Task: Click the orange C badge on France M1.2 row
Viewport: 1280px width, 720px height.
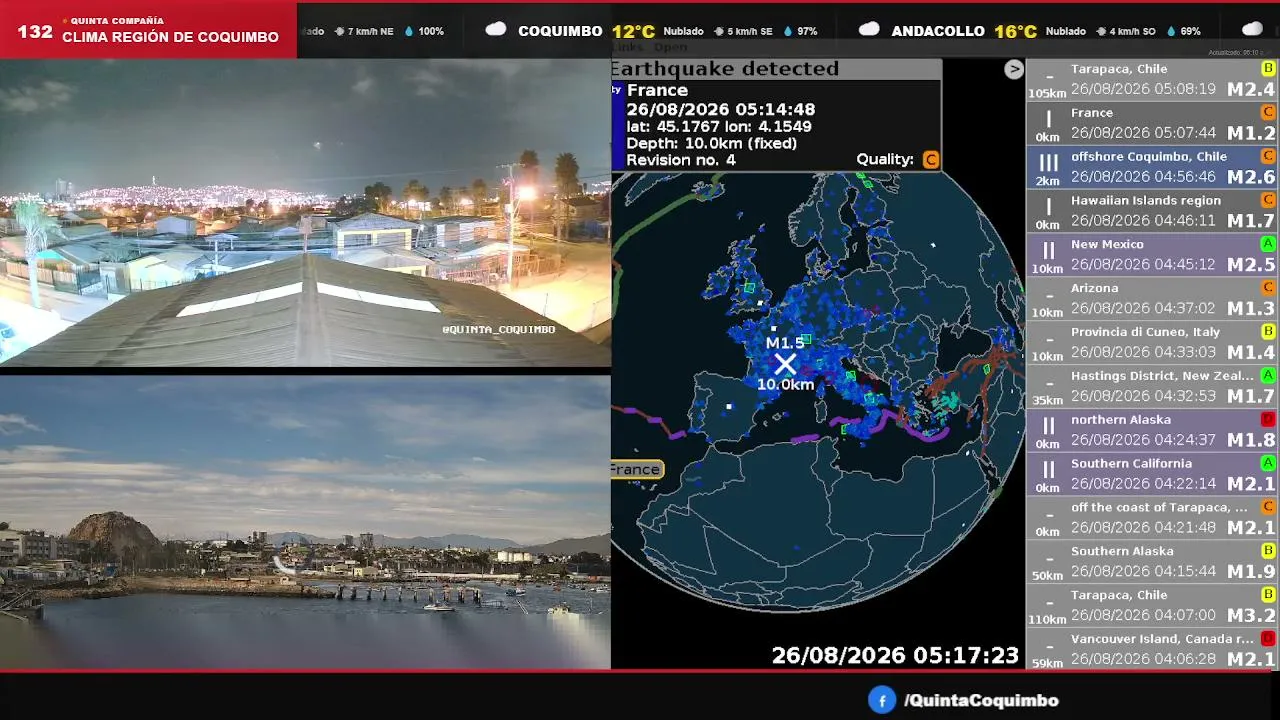Action: tap(1268, 112)
